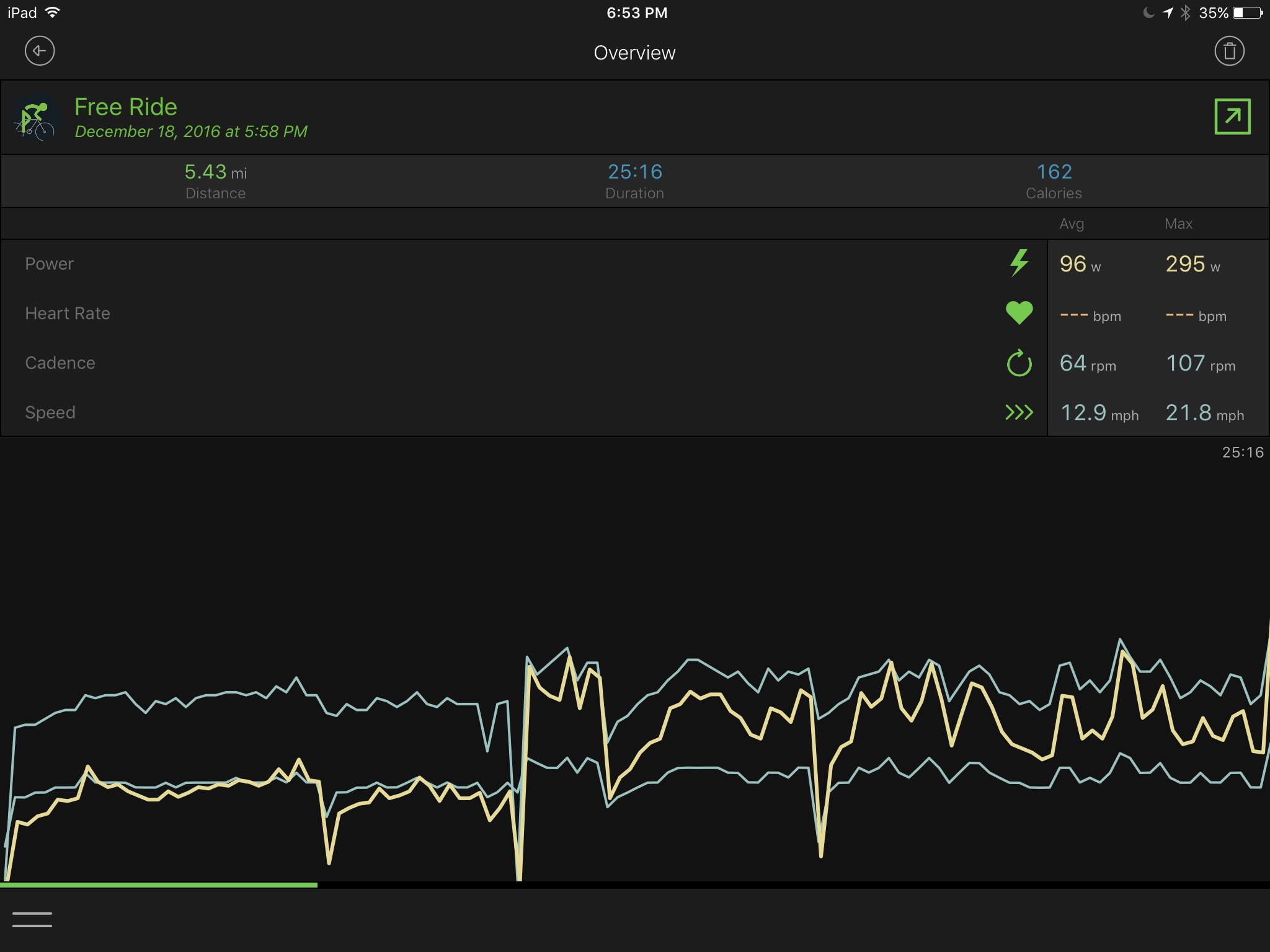Tap the 64 rpm average cadence
Viewport: 1270px width, 952px height.
(x=1088, y=363)
